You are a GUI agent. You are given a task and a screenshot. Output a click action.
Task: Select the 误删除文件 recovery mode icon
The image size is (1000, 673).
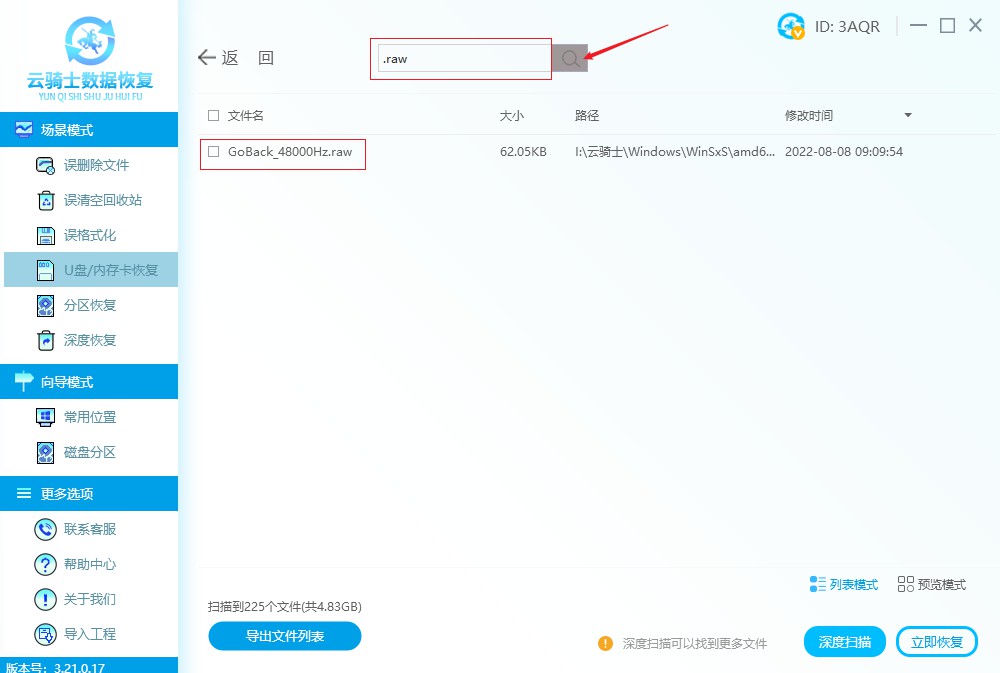point(45,165)
